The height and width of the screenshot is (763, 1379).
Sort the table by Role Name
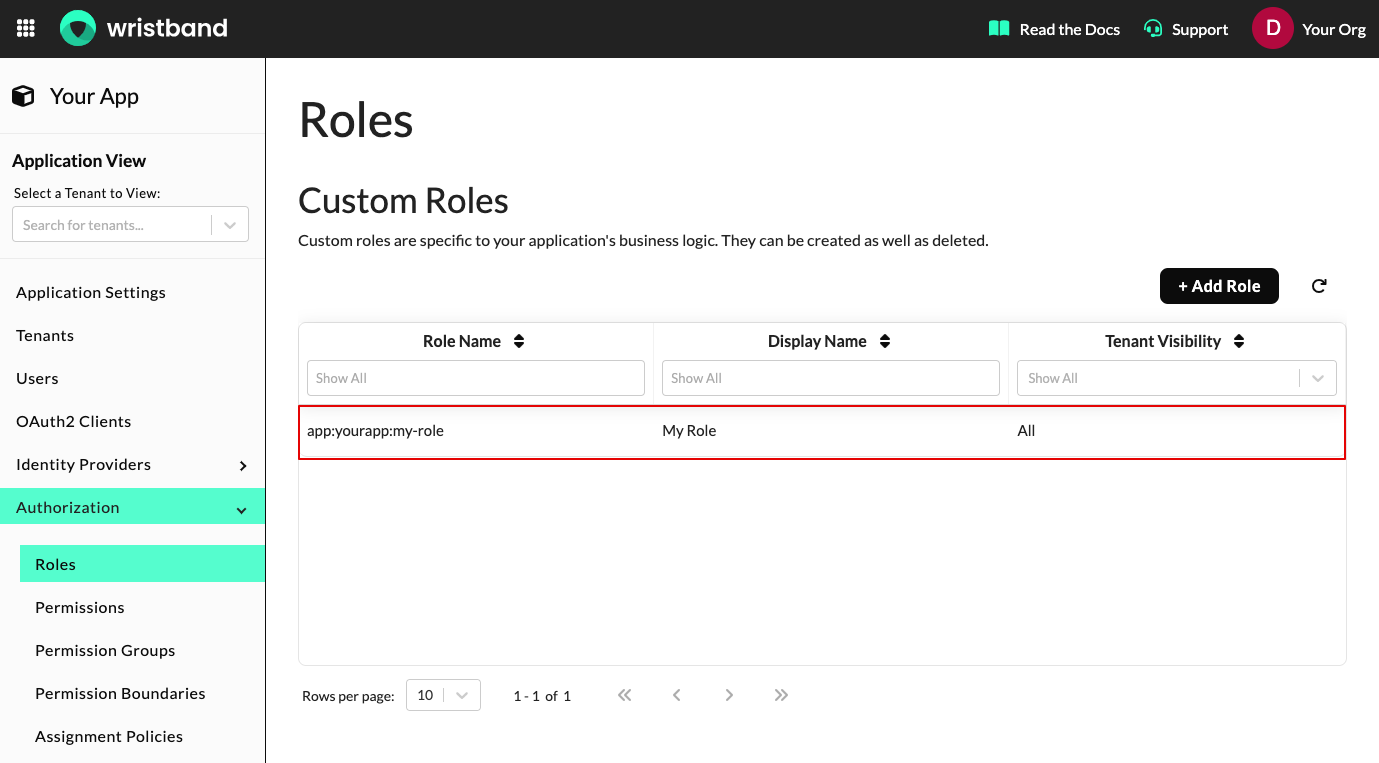519,340
